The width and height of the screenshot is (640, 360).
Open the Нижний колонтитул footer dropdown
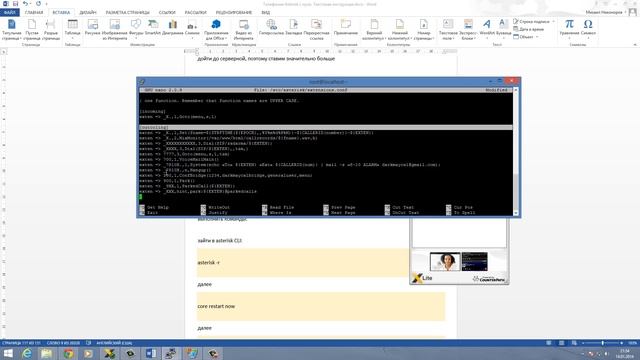400,29
